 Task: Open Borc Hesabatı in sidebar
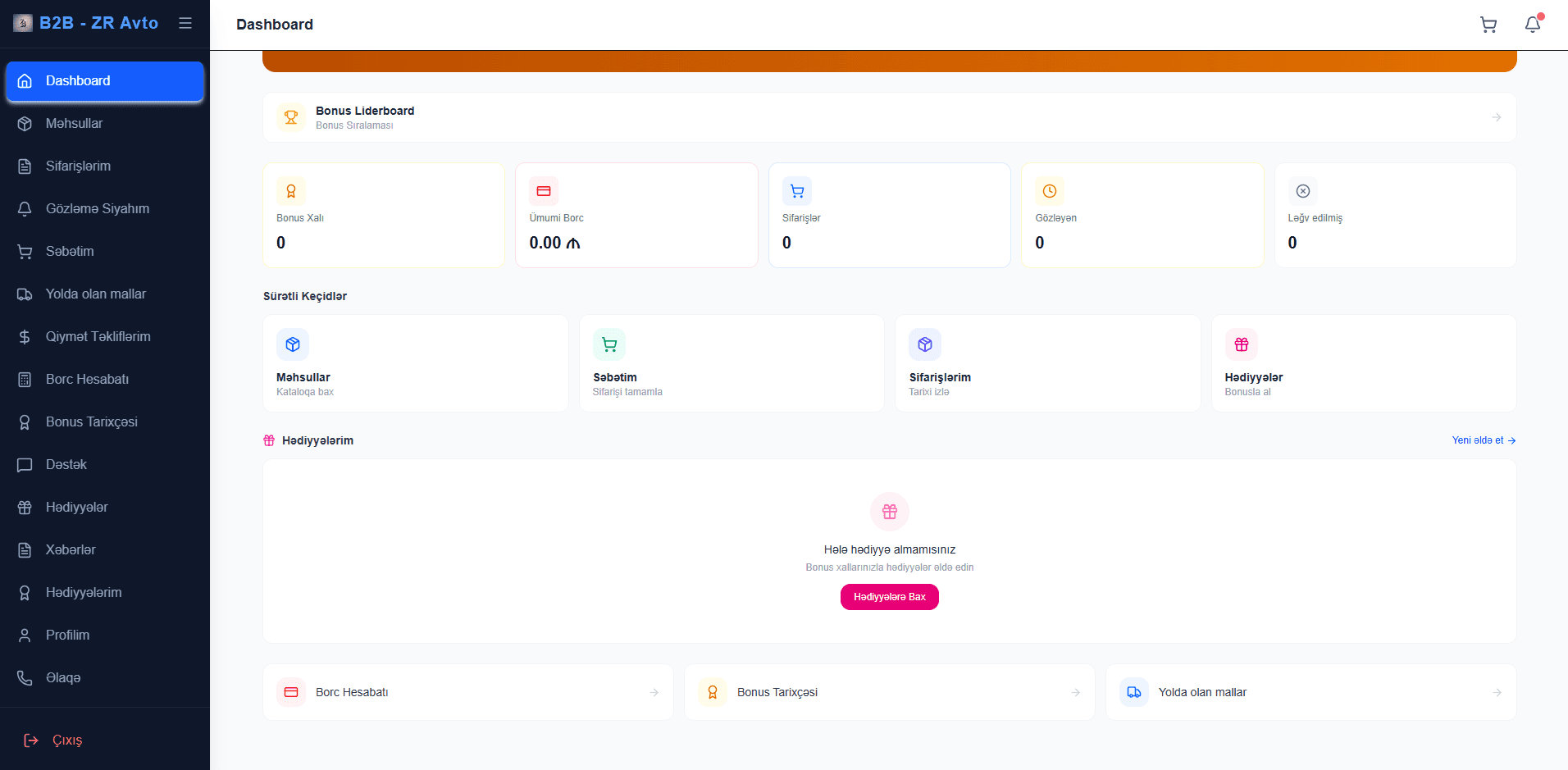(105, 380)
